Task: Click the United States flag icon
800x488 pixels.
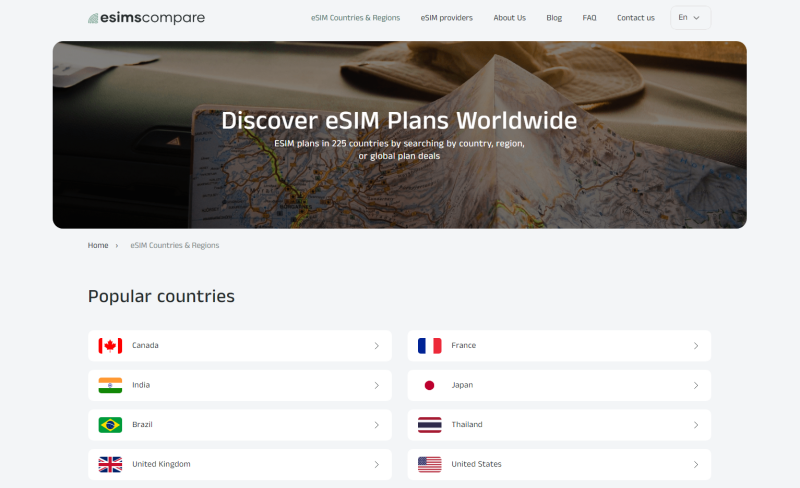Action: click(430, 465)
